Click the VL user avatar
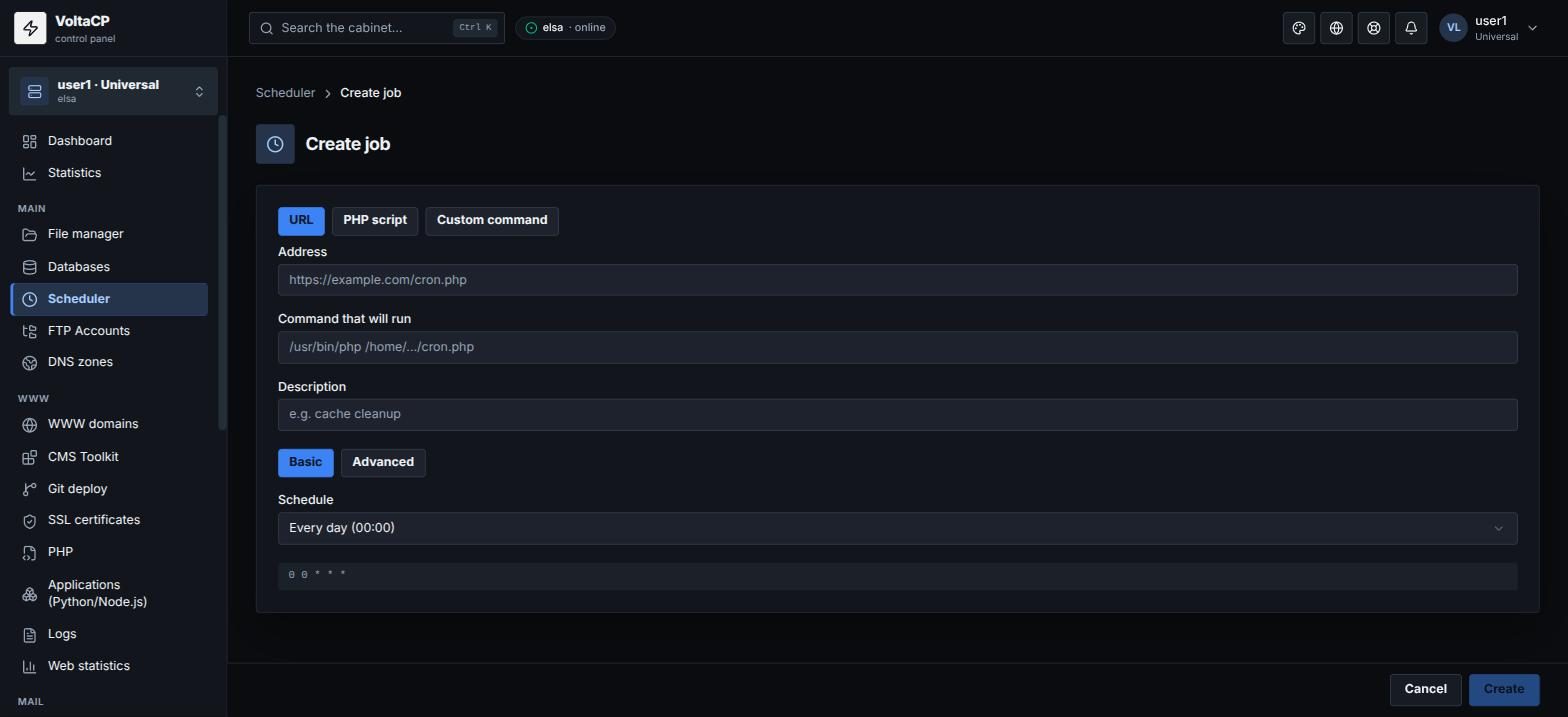The image size is (1568, 717). 1453,28
